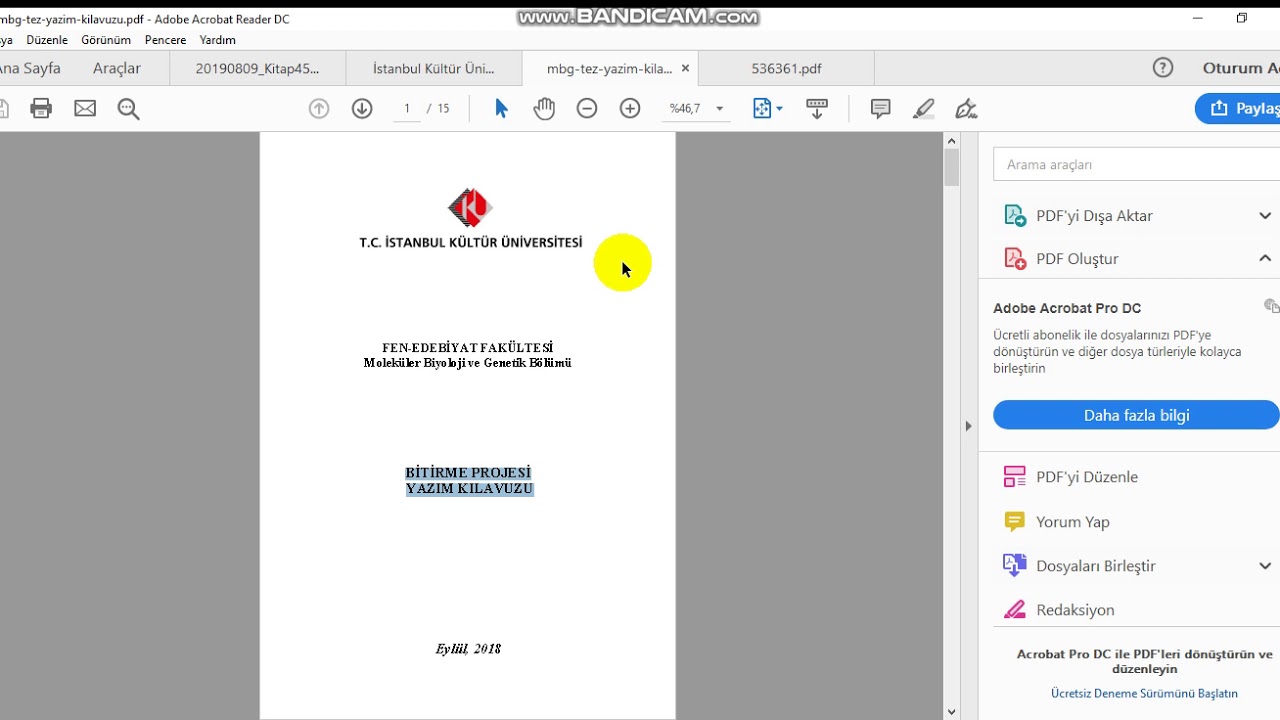The height and width of the screenshot is (720, 1280).
Task: Click PDF Oluştur icon
Action: (1015, 259)
